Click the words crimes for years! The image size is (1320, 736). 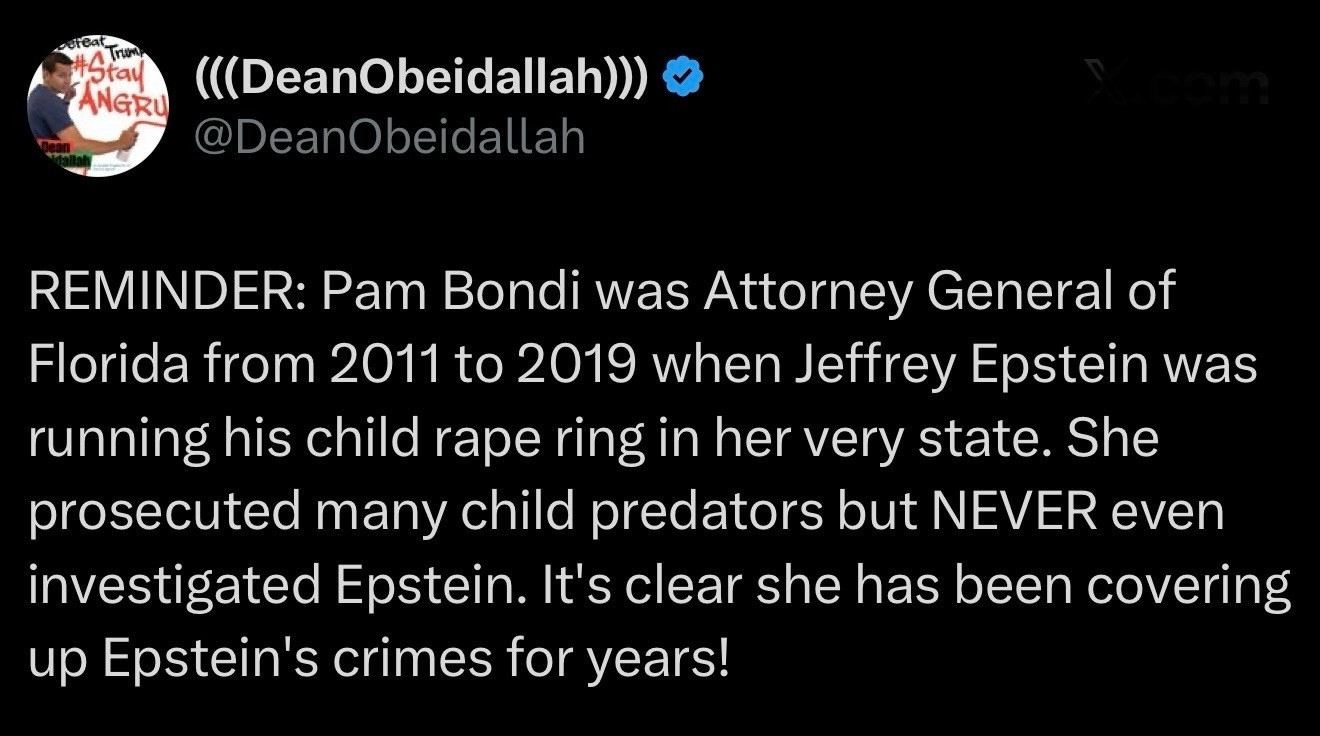[x=546, y=659]
